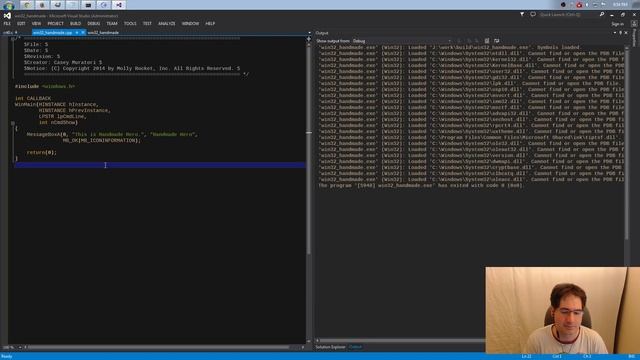Click the Visual Studio logo icon
The width and height of the screenshot is (640, 360).
pos(7,16)
